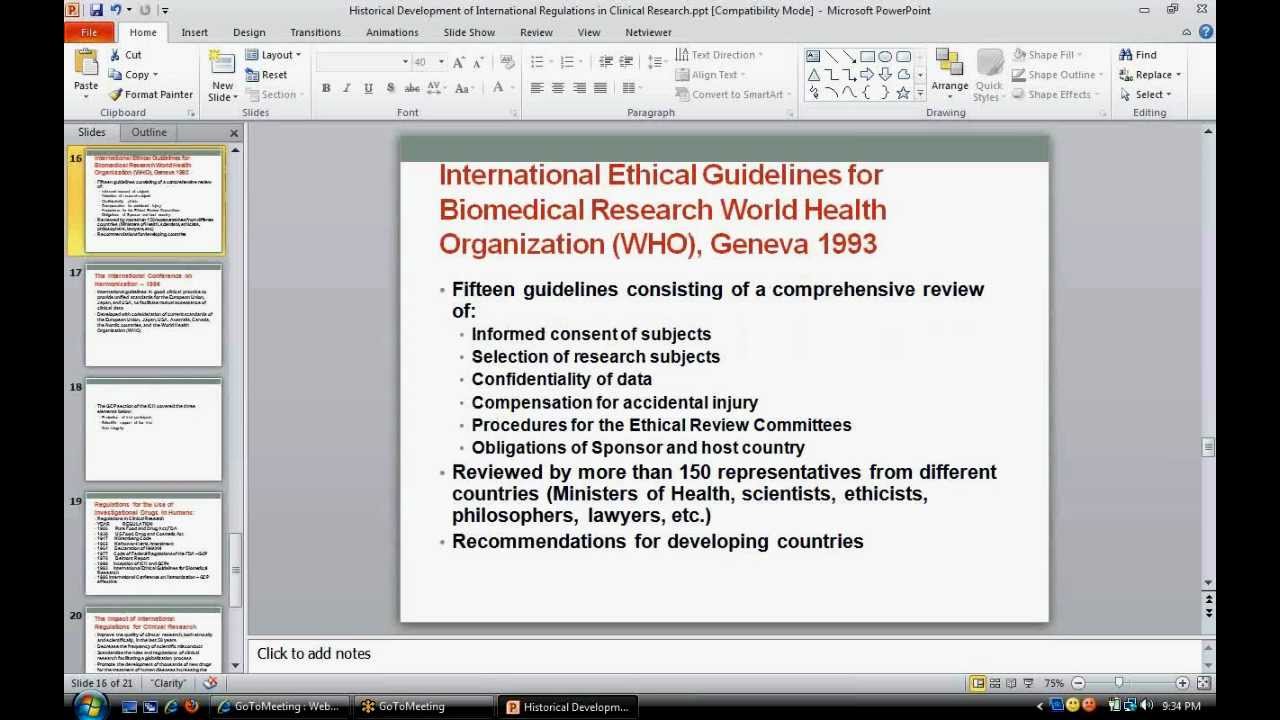Switch to Normal view in status bar
This screenshot has height=720, width=1280.
[x=978, y=683]
